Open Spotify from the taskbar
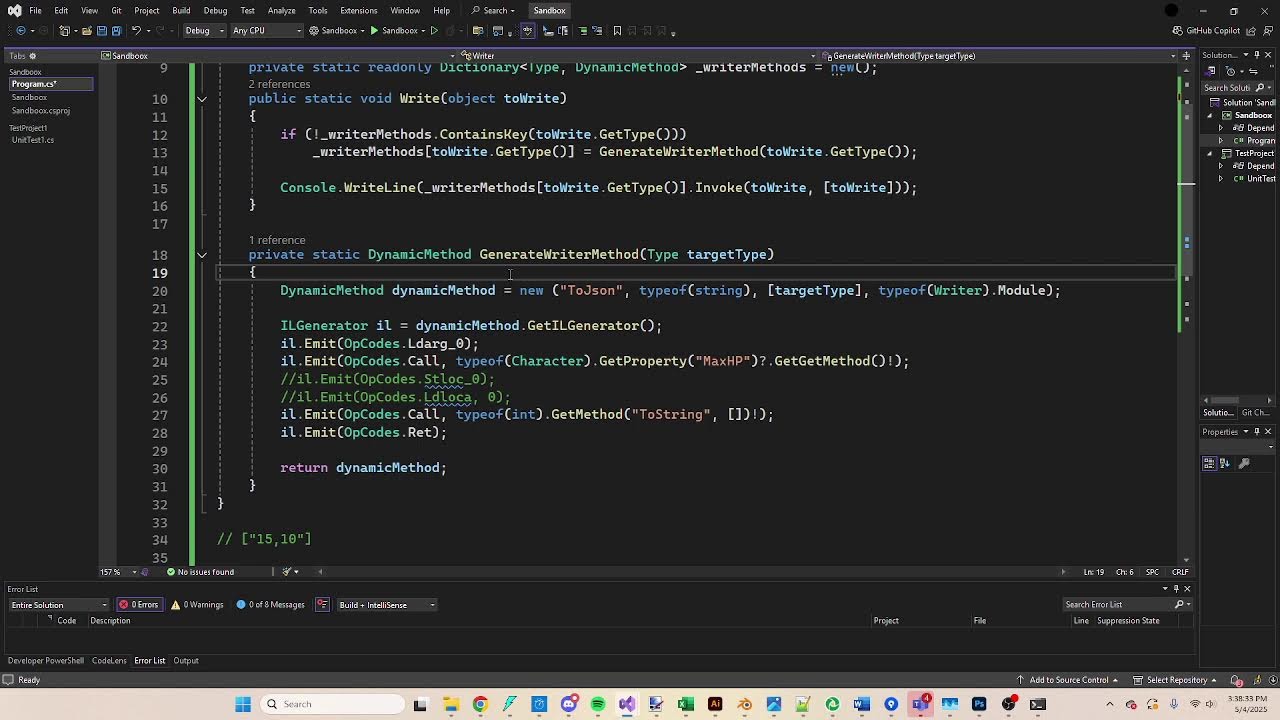The width and height of the screenshot is (1280, 720). pyautogui.click(x=598, y=704)
